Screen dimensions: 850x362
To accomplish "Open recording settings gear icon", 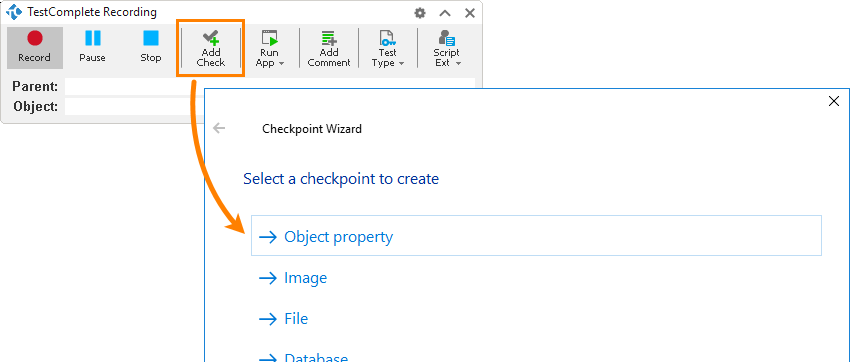I will (x=420, y=13).
